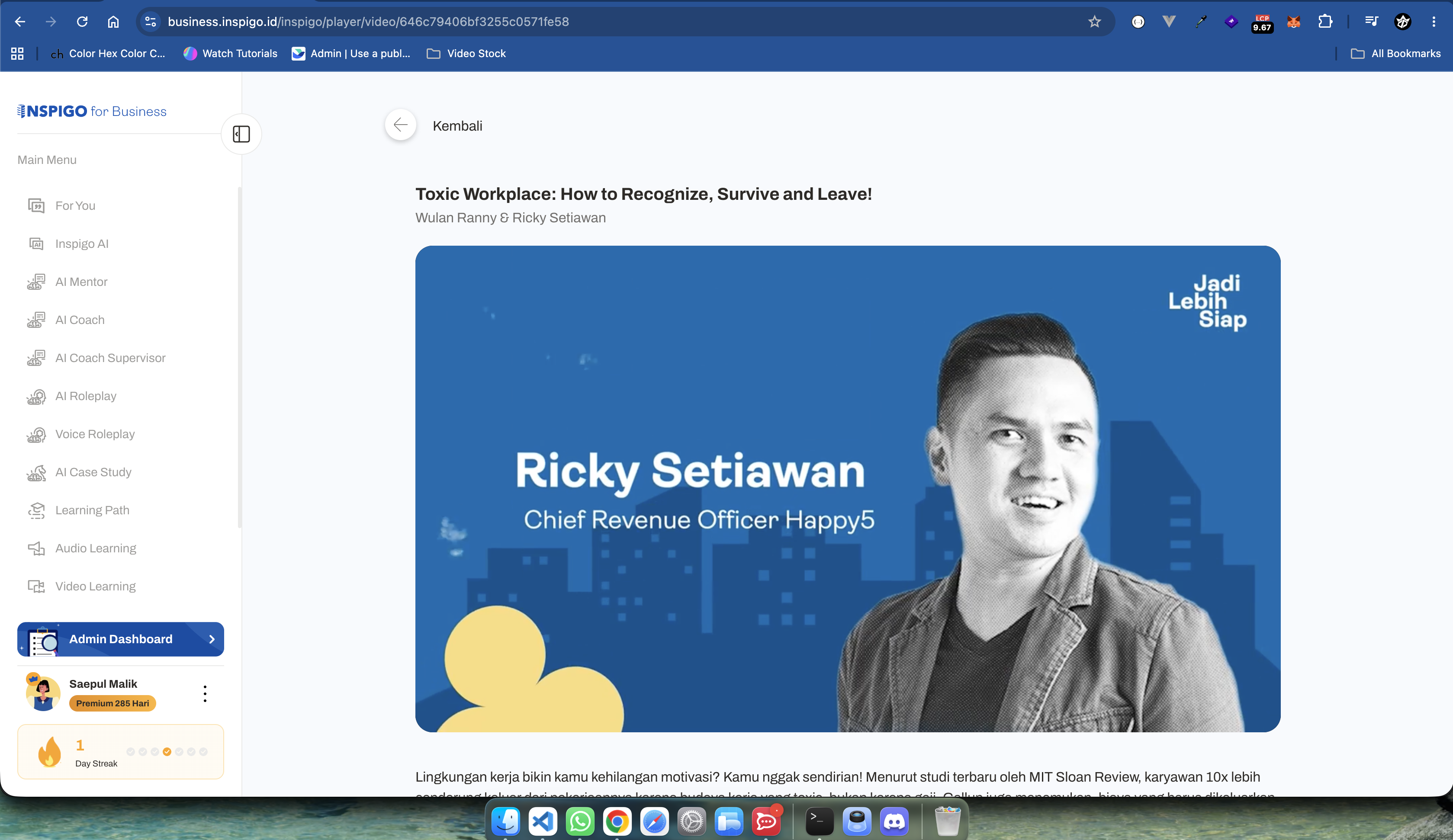Viewport: 1453px width, 840px height.
Task: Click the Premium 285 Hari badge
Action: point(113,703)
